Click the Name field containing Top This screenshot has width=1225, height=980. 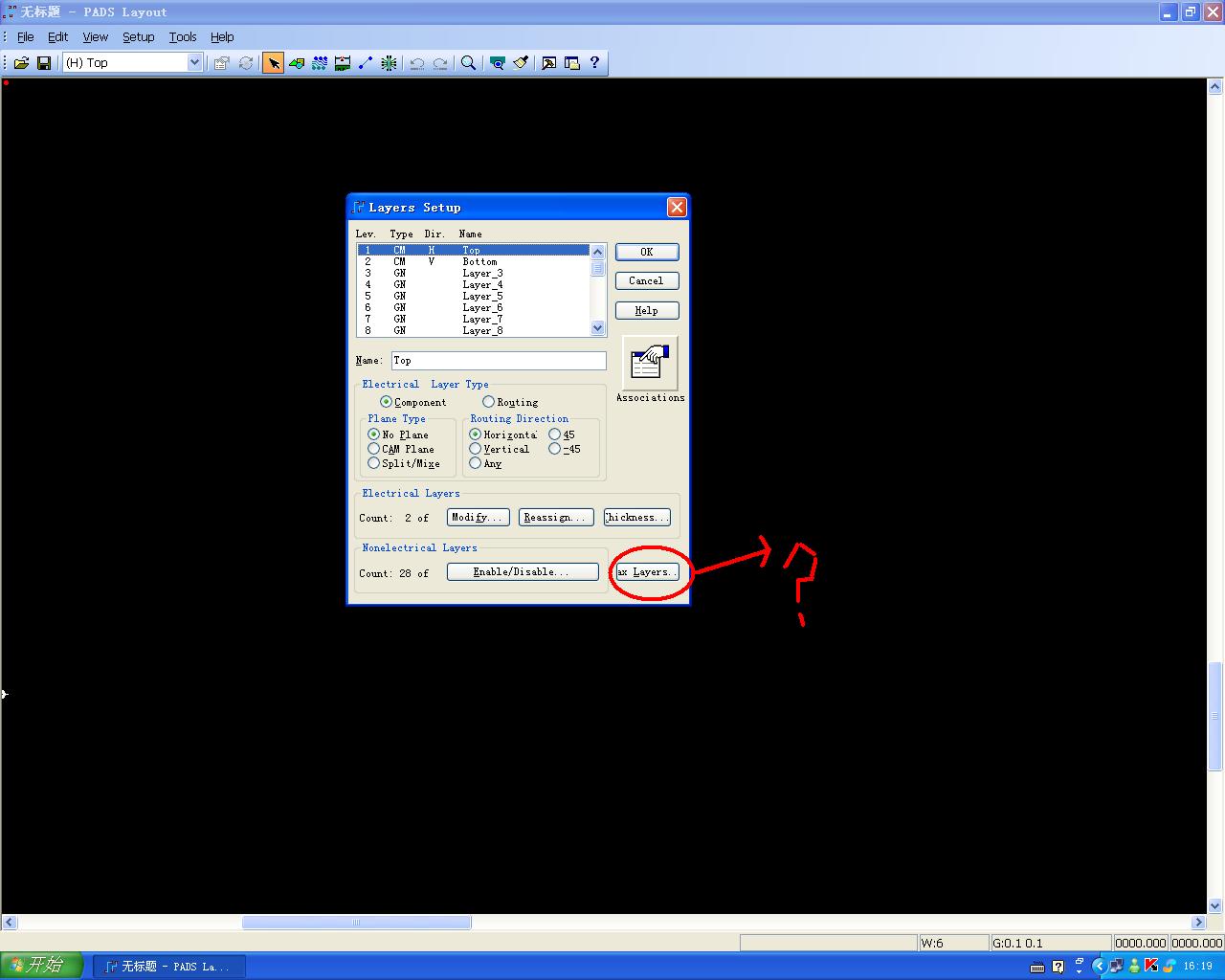coord(499,361)
